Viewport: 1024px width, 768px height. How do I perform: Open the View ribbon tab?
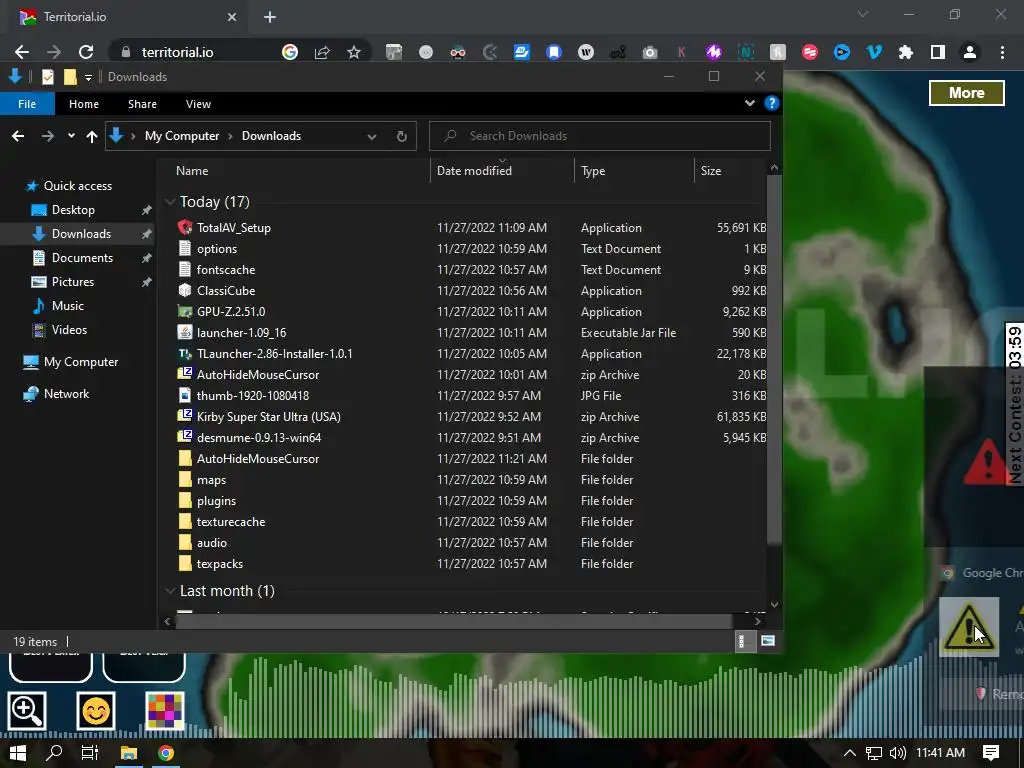tap(198, 104)
